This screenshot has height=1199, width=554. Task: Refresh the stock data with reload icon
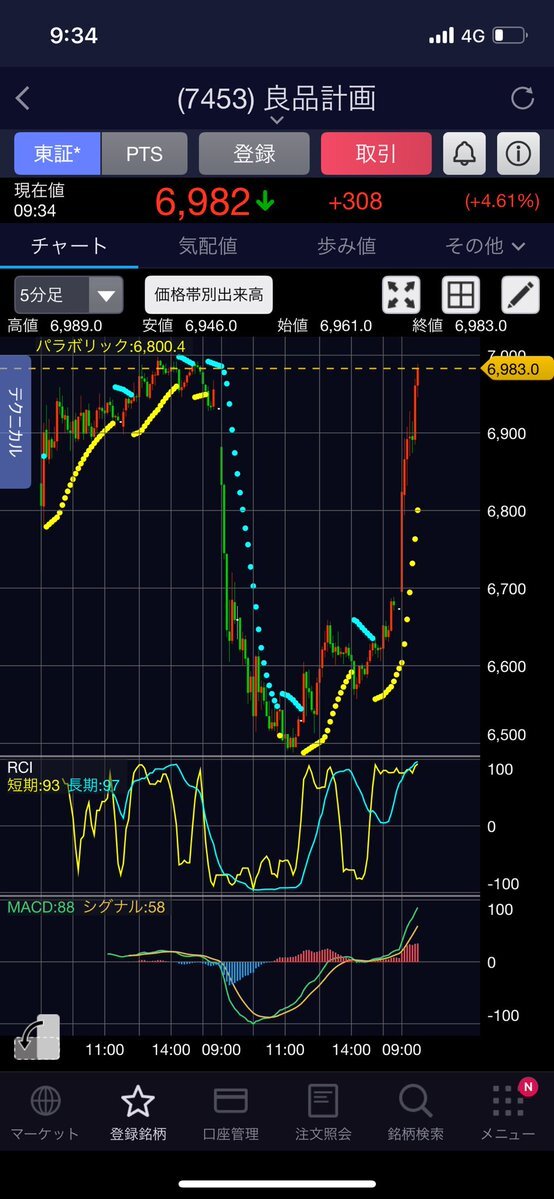pos(522,98)
